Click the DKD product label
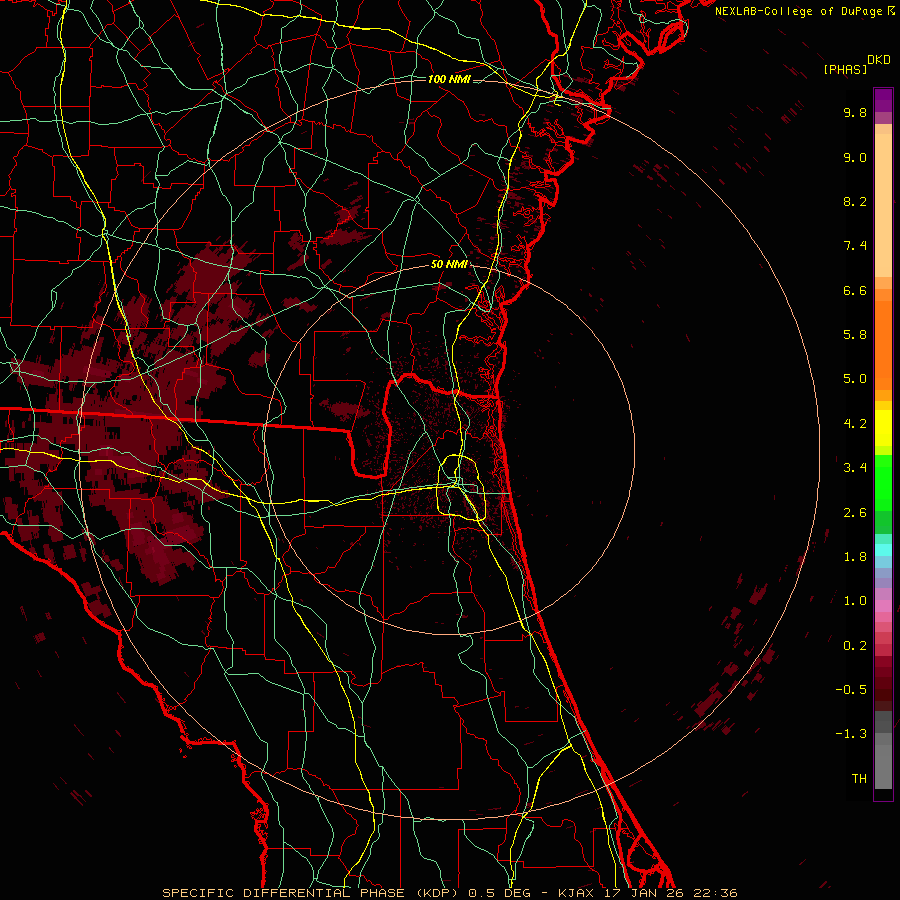Viewport: 900px width, 900px height. (x=879, y=60)
